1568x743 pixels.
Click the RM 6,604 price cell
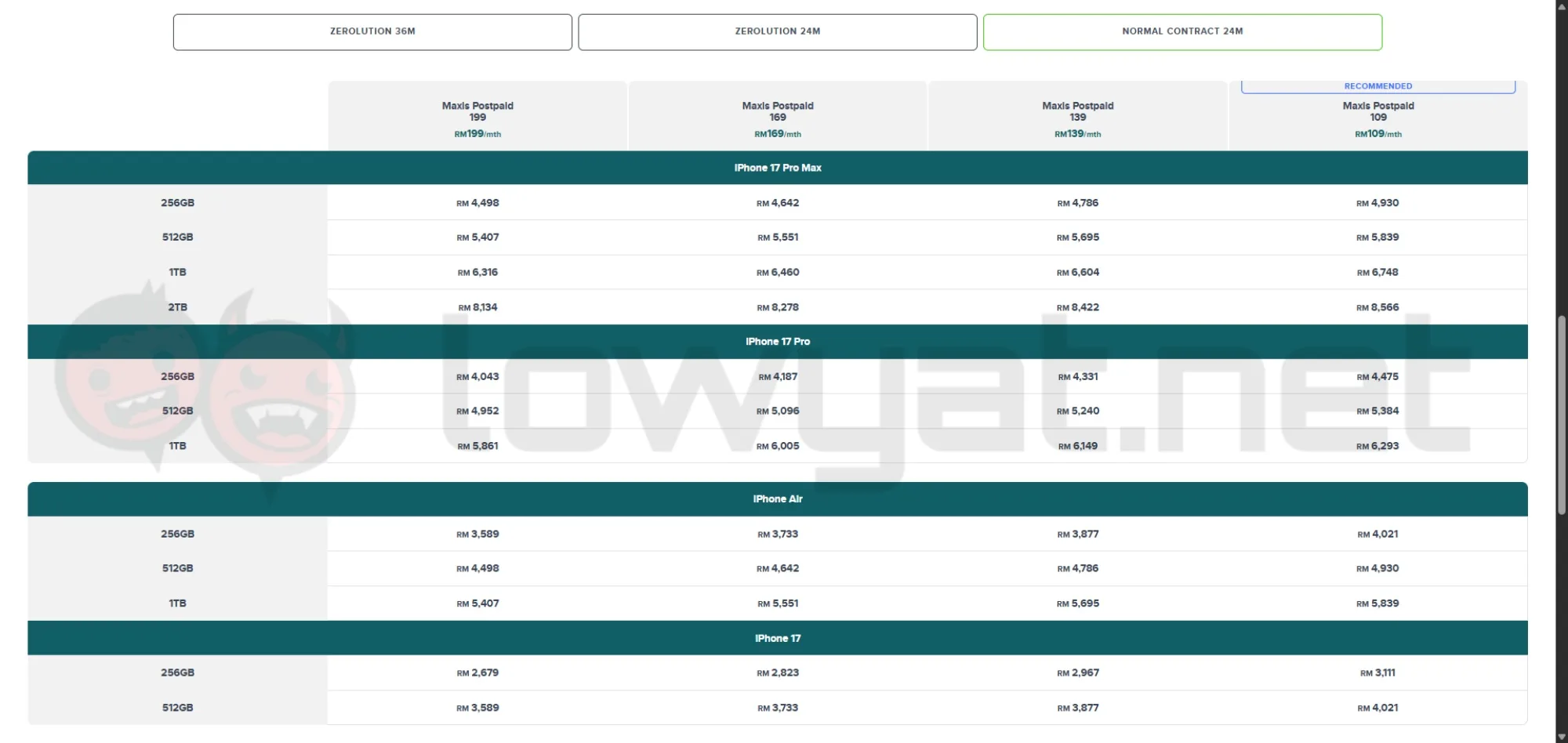point(1078,273)
